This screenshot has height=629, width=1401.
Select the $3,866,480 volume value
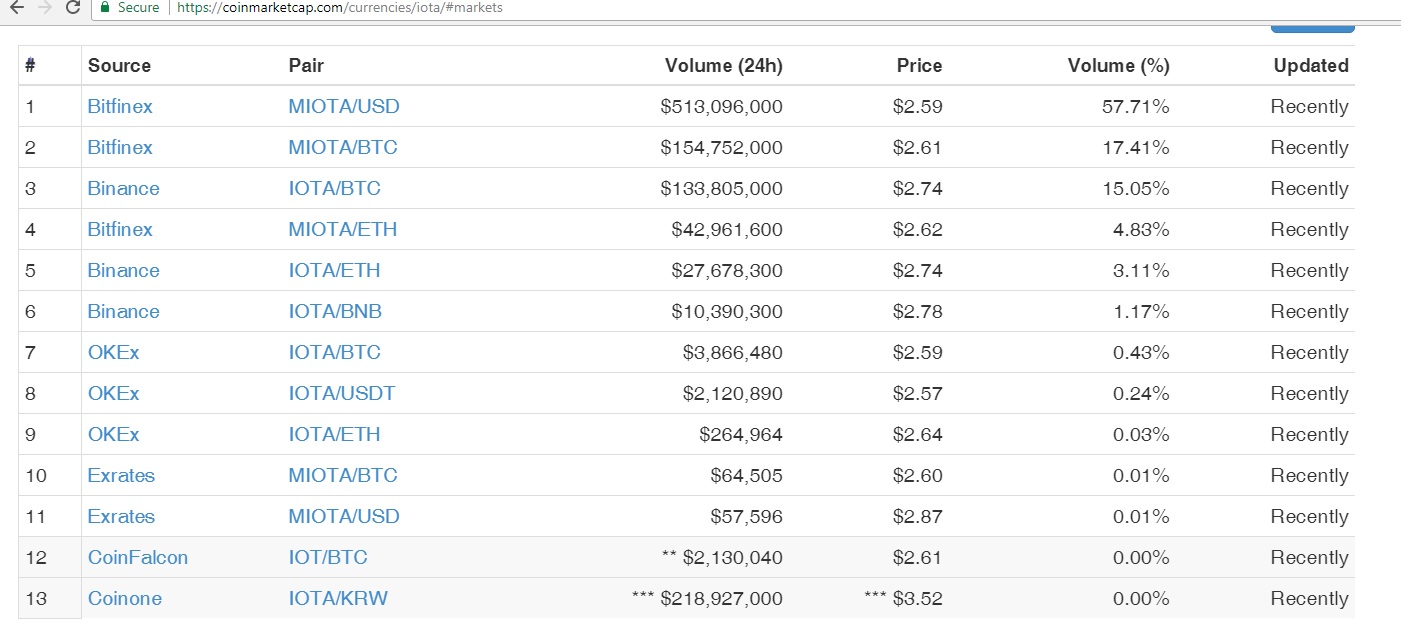[x=733, y=352]
